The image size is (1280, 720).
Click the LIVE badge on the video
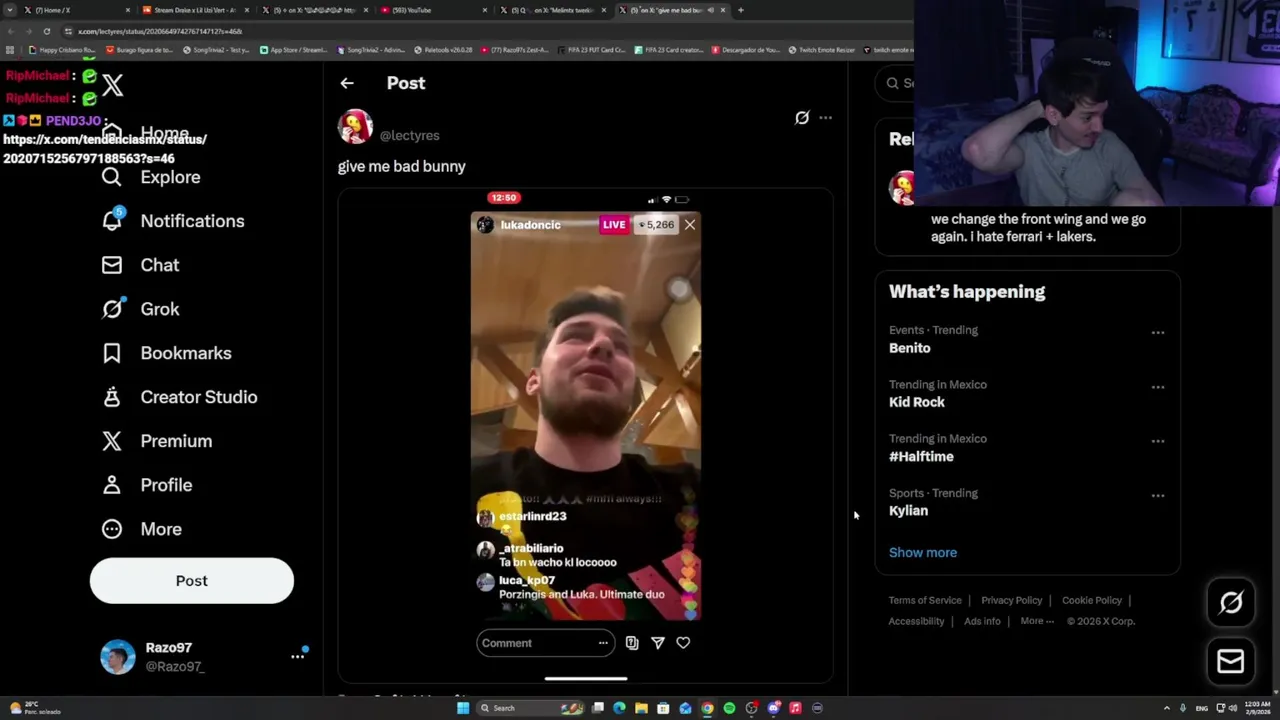click(614, 225)
